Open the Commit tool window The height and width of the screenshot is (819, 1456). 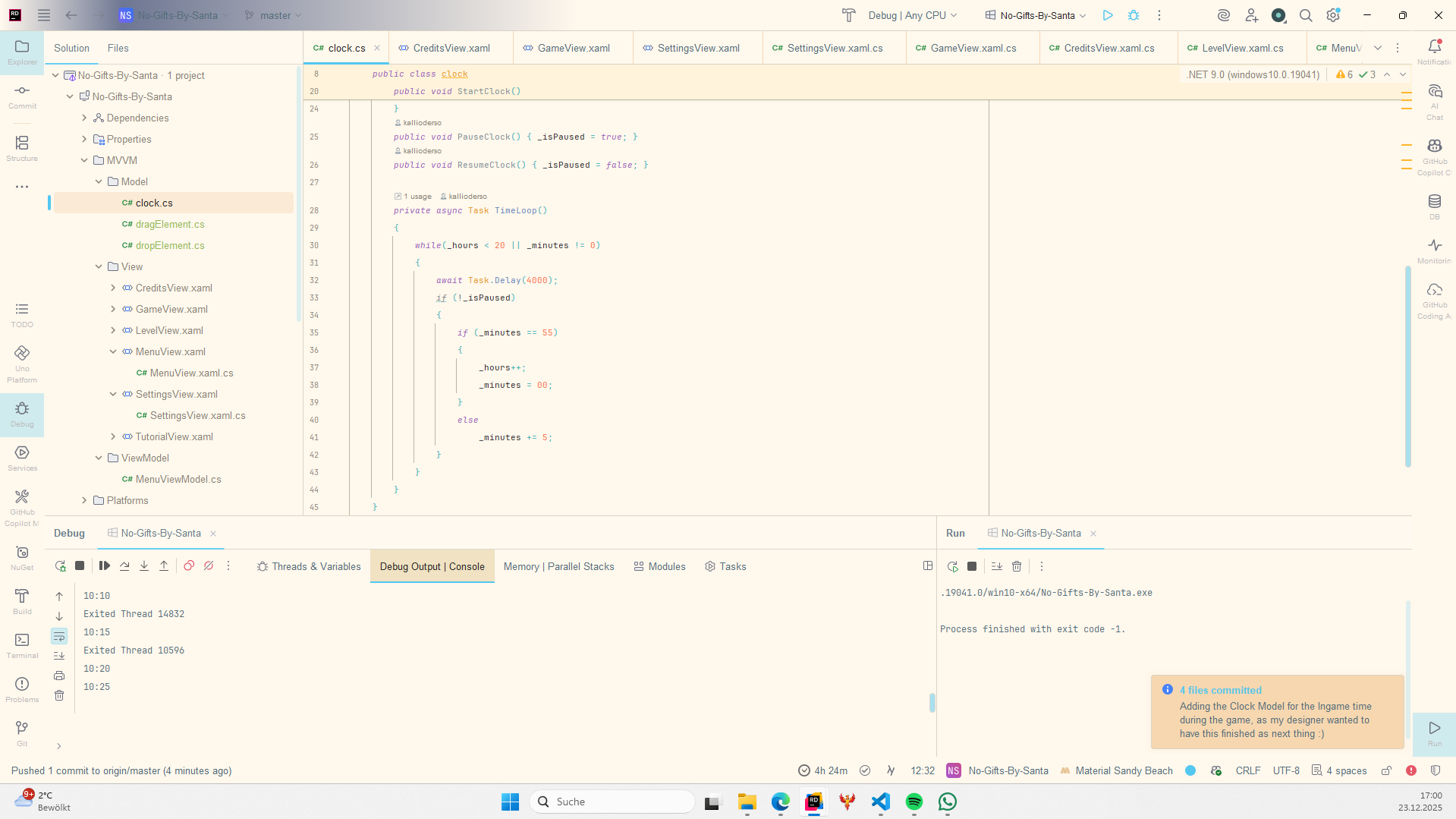click(22, 96)
